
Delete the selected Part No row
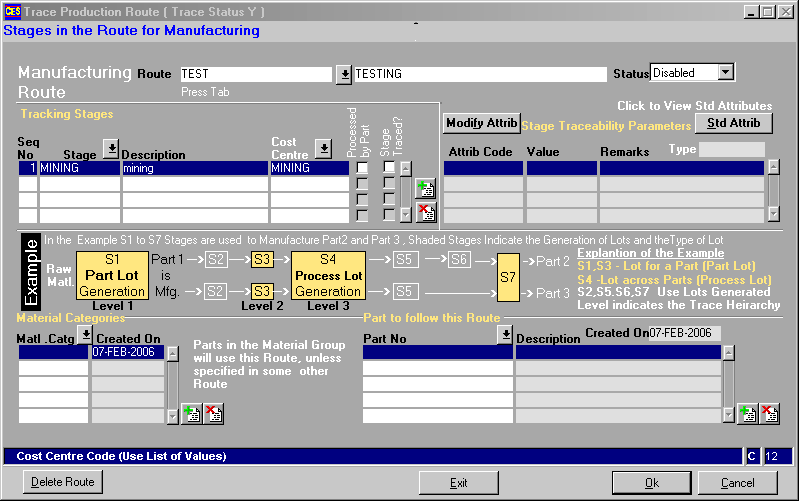[769, 413]
